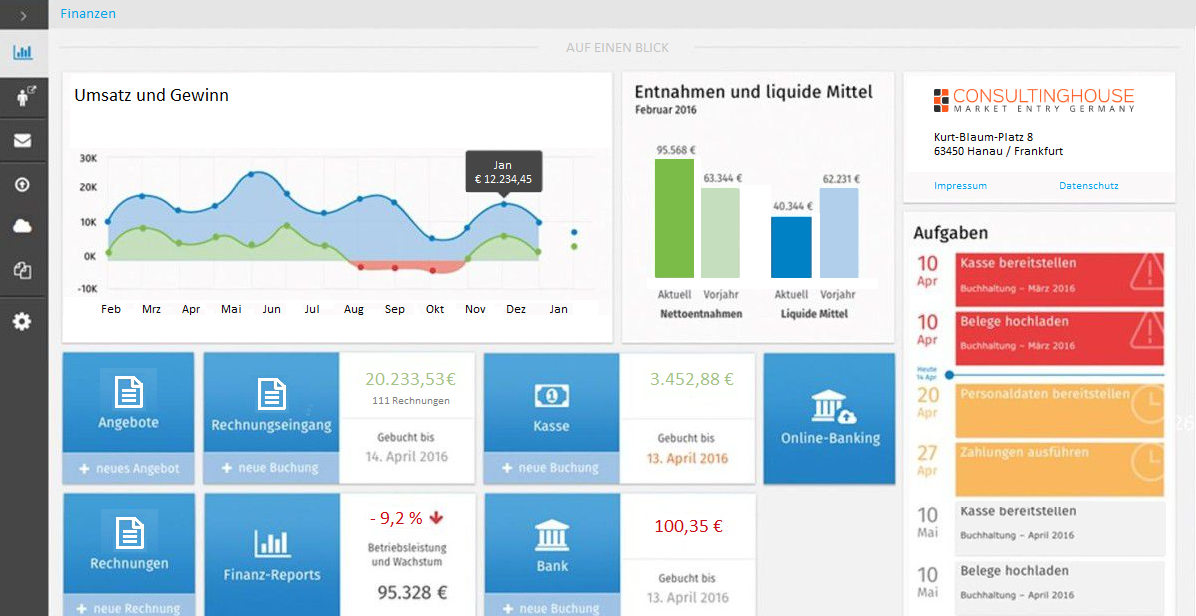
Task: Open Personaldaten bereitstellen task
Action: tap(1059, 410)
